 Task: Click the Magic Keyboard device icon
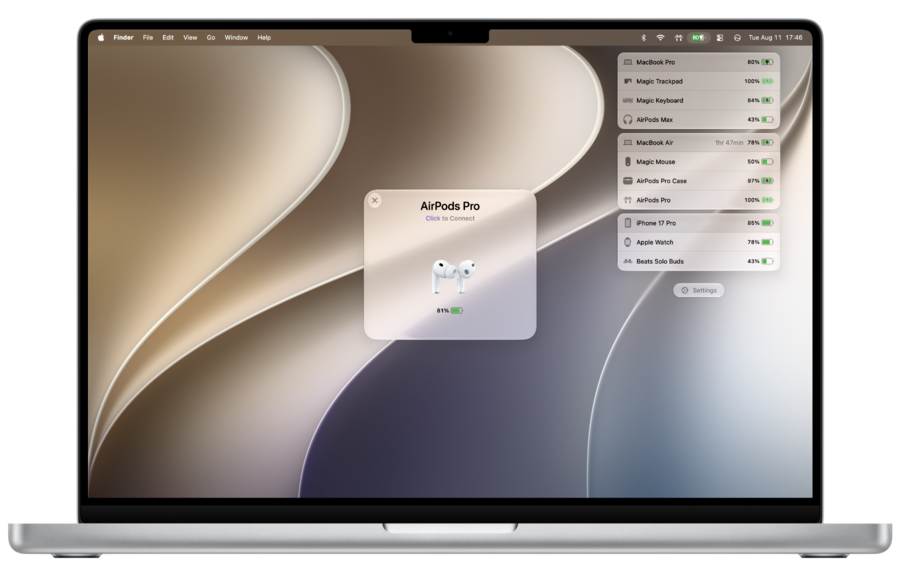click(627, 100)
